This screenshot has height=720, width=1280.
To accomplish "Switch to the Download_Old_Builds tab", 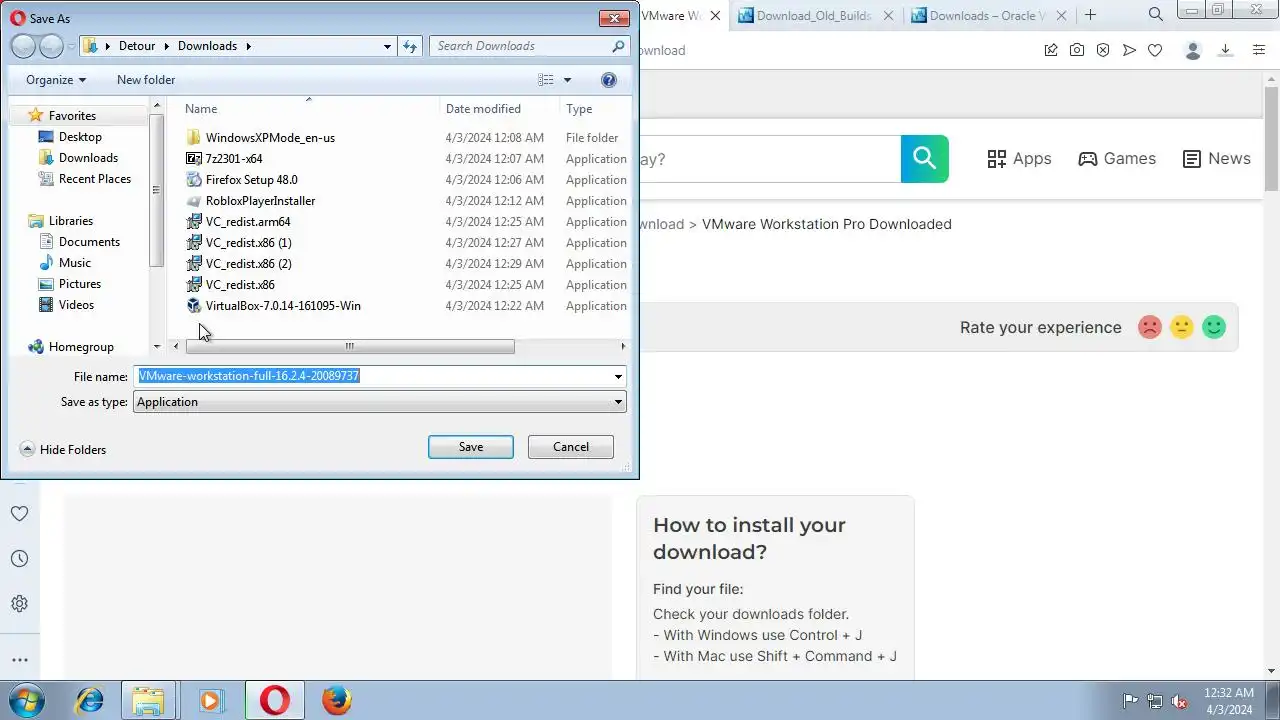I will click(815, 15).
